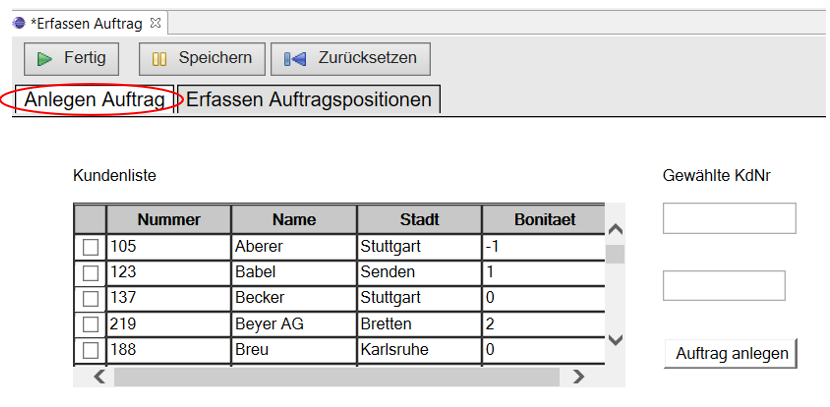Viewport: 830px width, 407px height.
Task: Click the Auftrag anlegen button
Action: click(x=731, y=354)
